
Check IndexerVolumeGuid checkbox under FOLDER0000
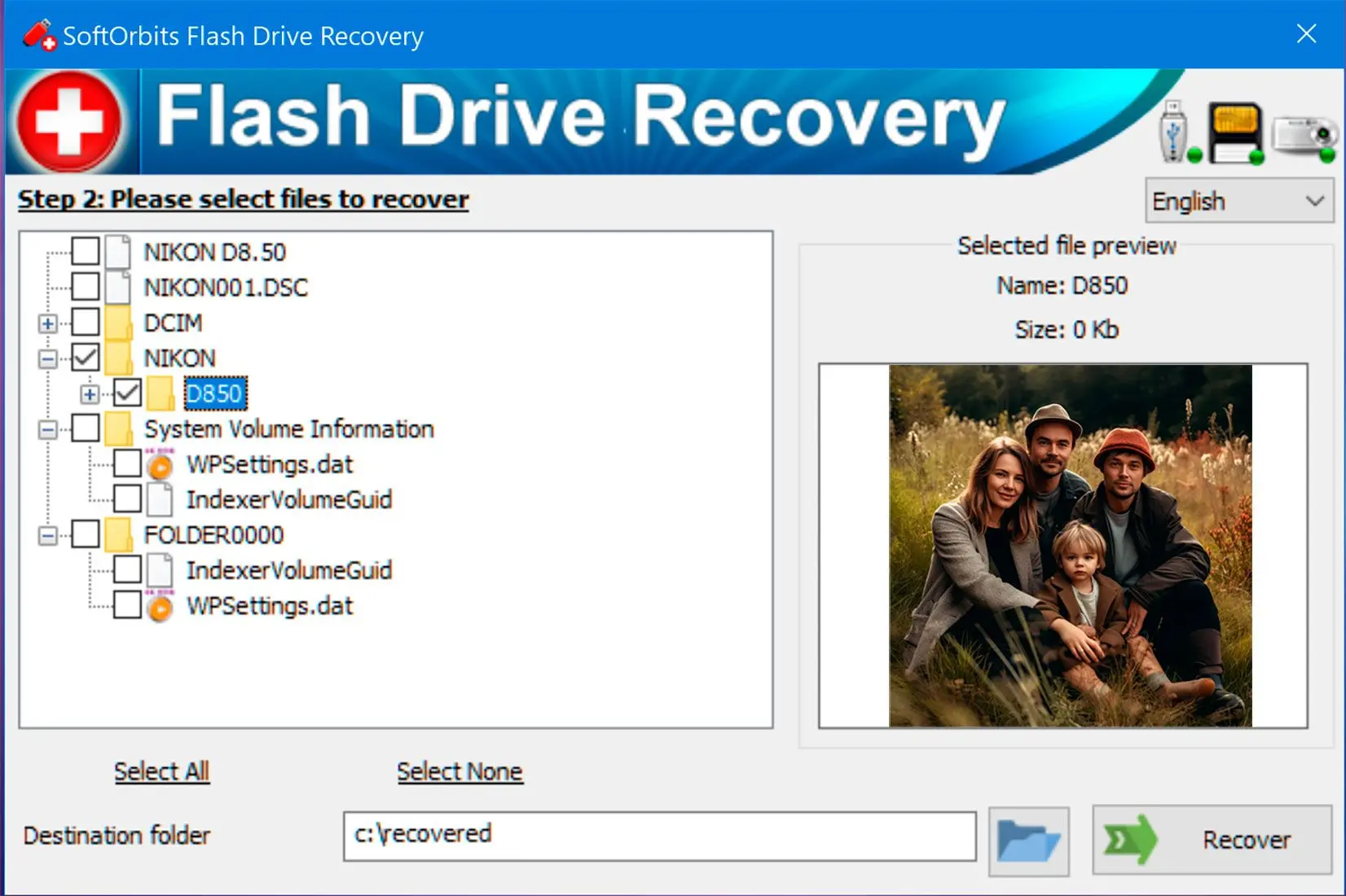pos(127,569)
